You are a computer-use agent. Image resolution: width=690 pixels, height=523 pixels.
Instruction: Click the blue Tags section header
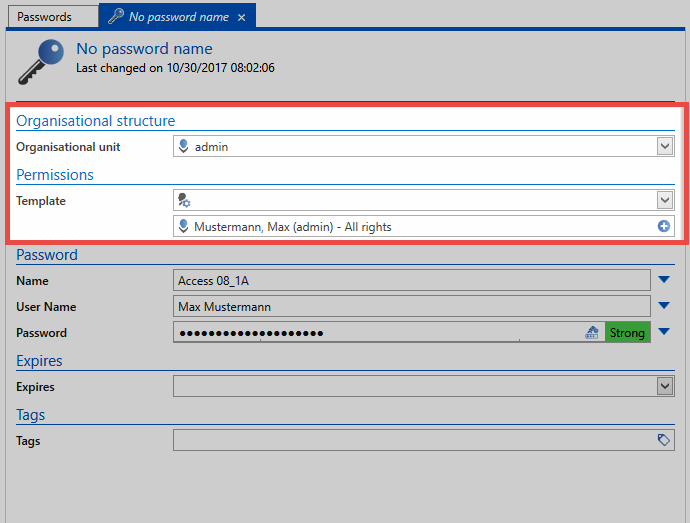point(30,415)
